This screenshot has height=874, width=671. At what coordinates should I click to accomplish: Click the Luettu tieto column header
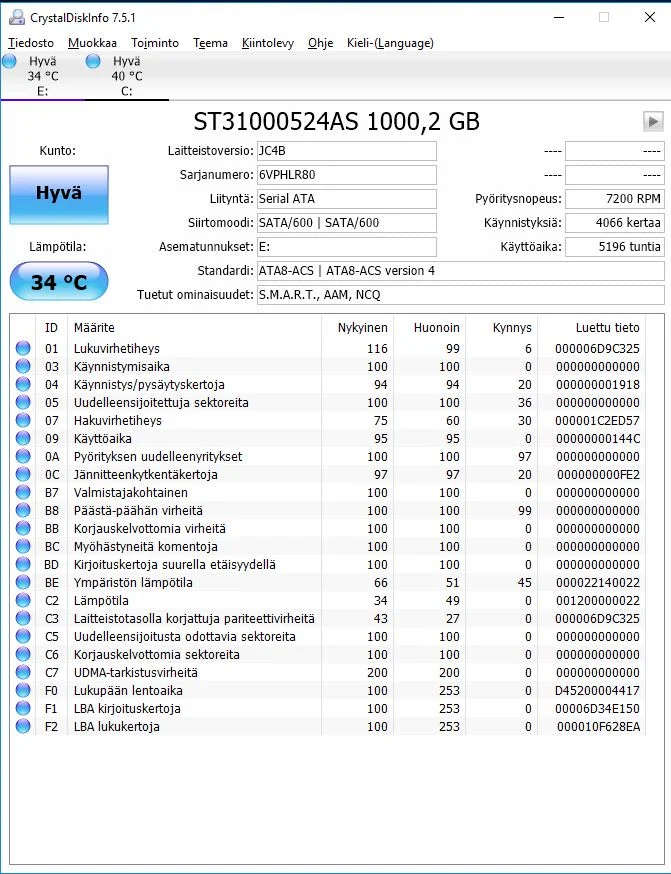607,327
